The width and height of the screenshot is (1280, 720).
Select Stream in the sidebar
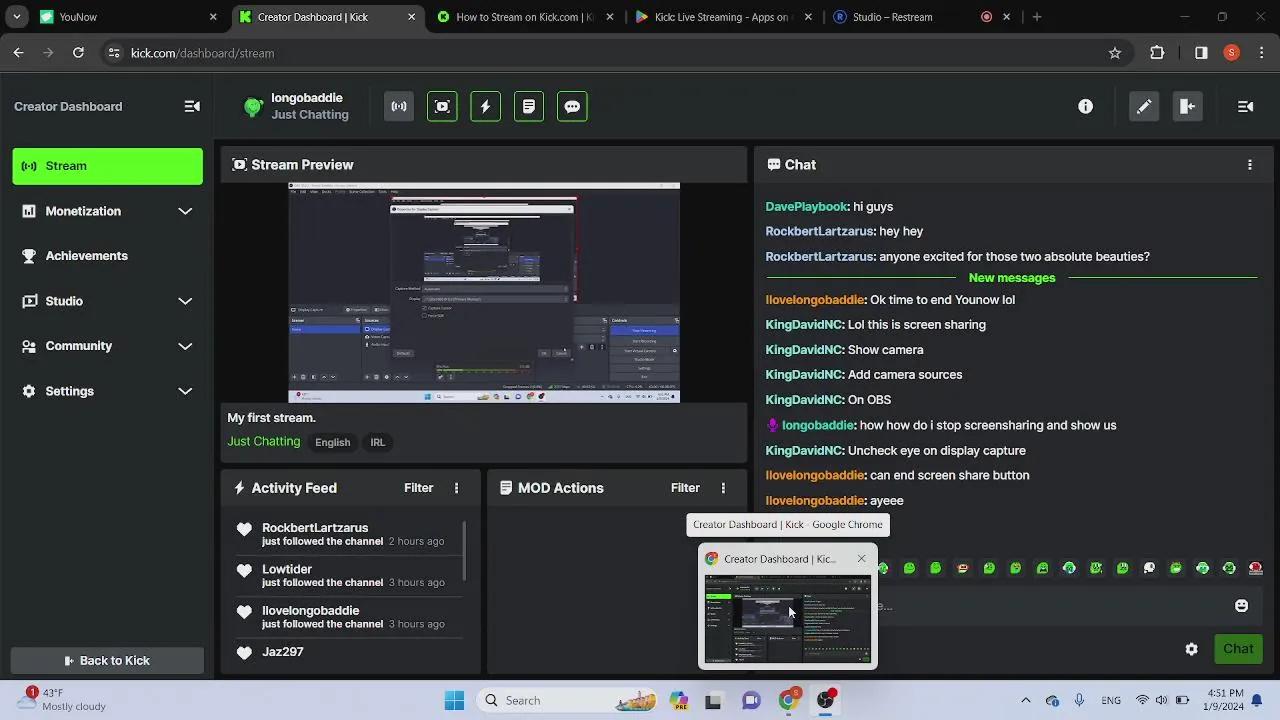[x=107, y=166]
